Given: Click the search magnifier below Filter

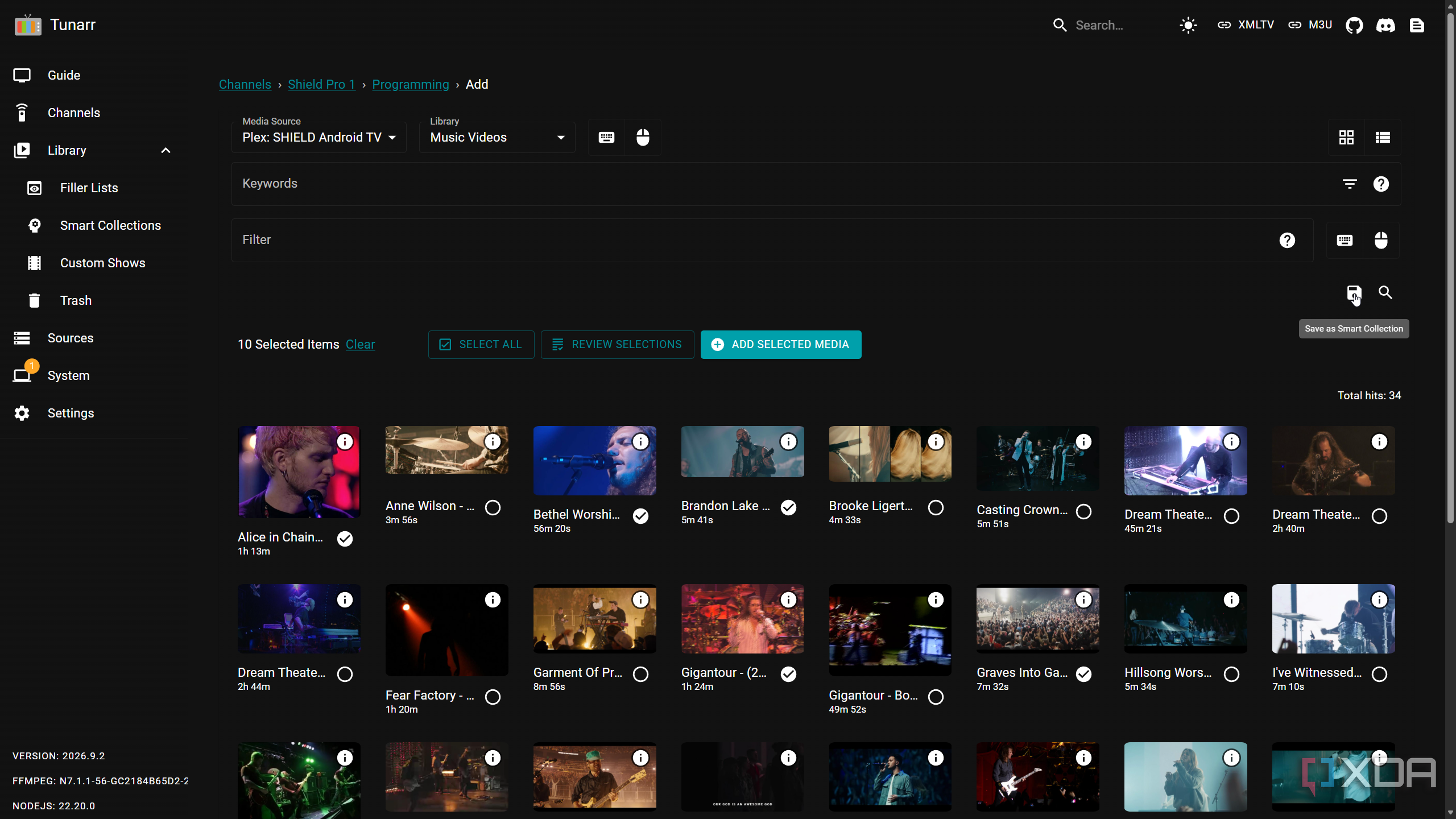Looking at the screenshot, I should [x=1385, y=292].
